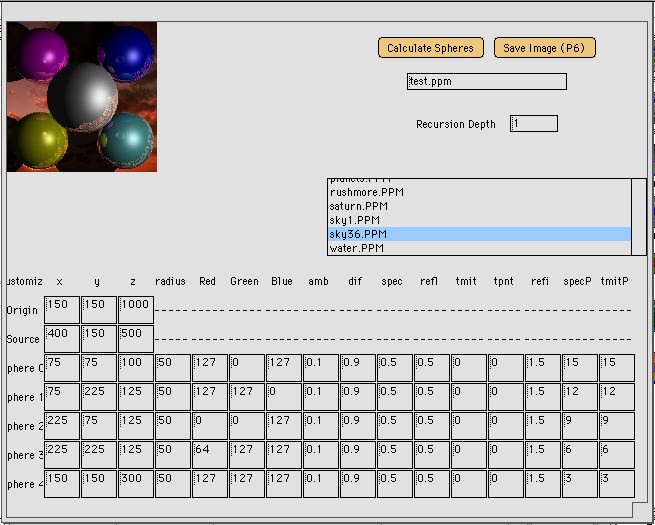
Task: Select the Sphere 4 z field showing 300
Action: tap(136, 484)
